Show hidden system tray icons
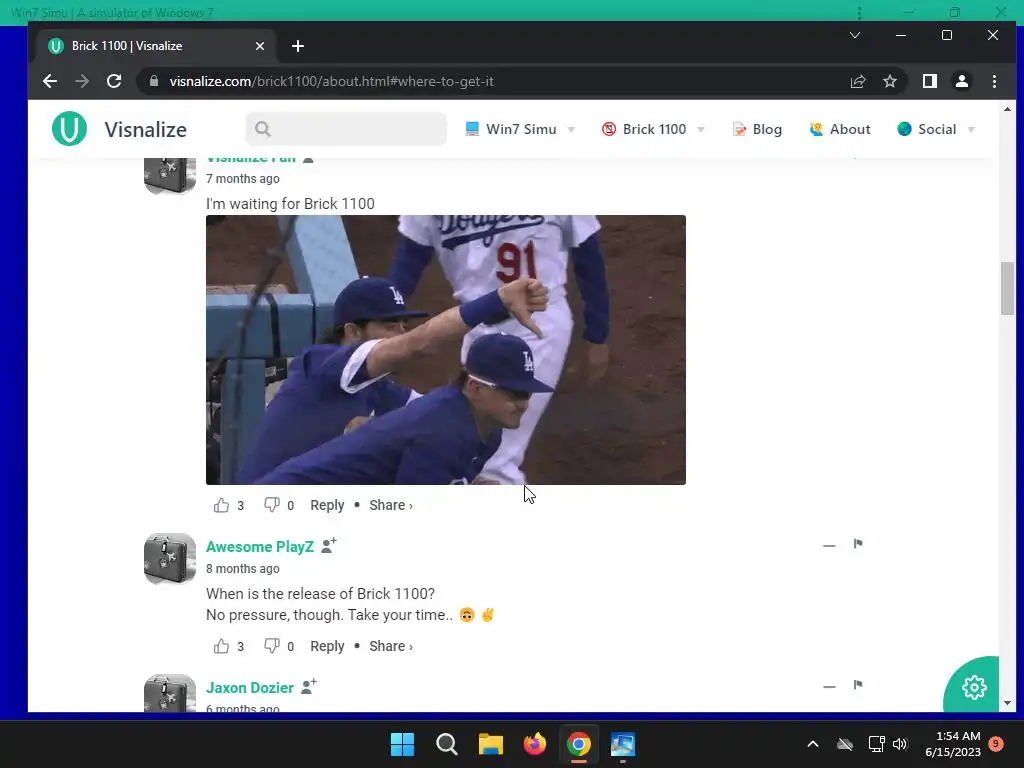 (x=812, y=744)
